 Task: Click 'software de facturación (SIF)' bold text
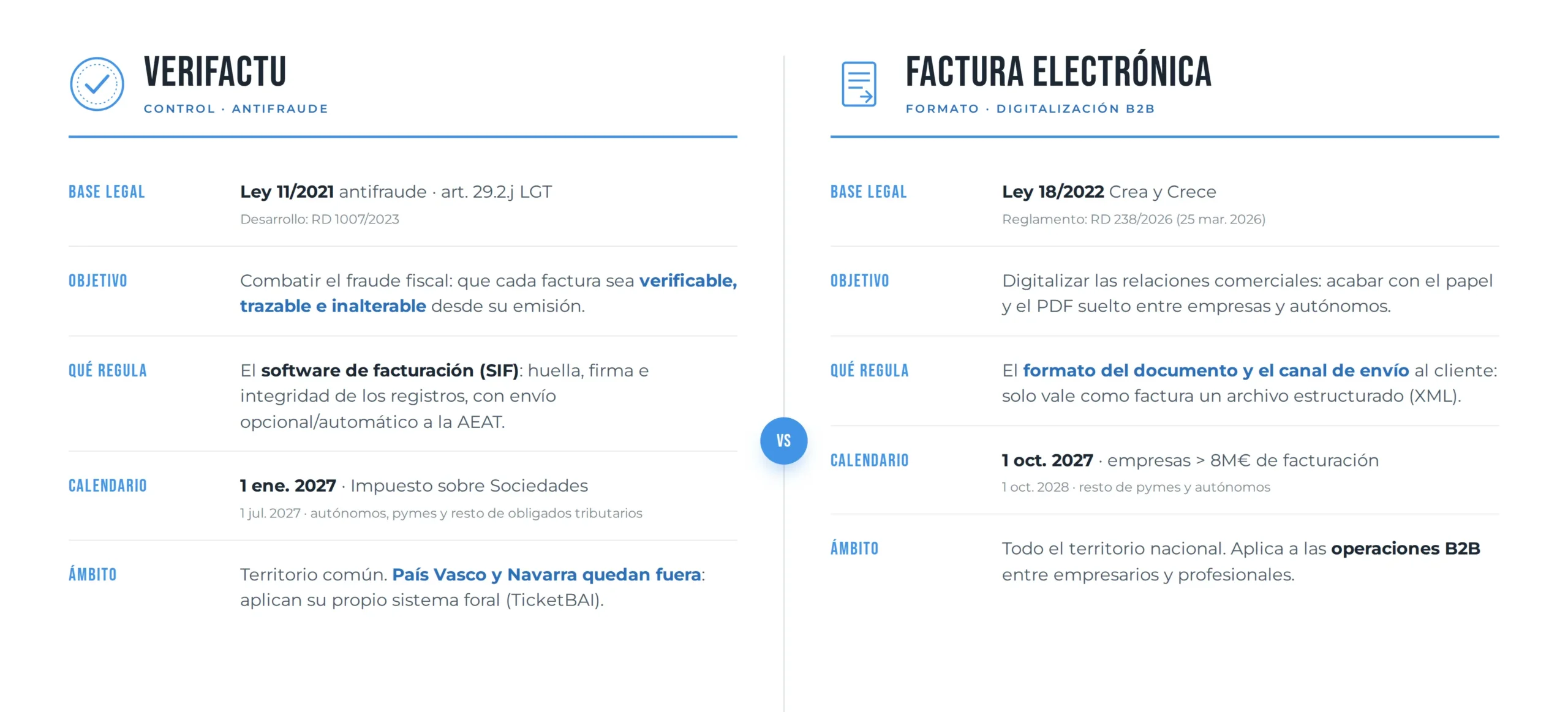click(390, 370)
